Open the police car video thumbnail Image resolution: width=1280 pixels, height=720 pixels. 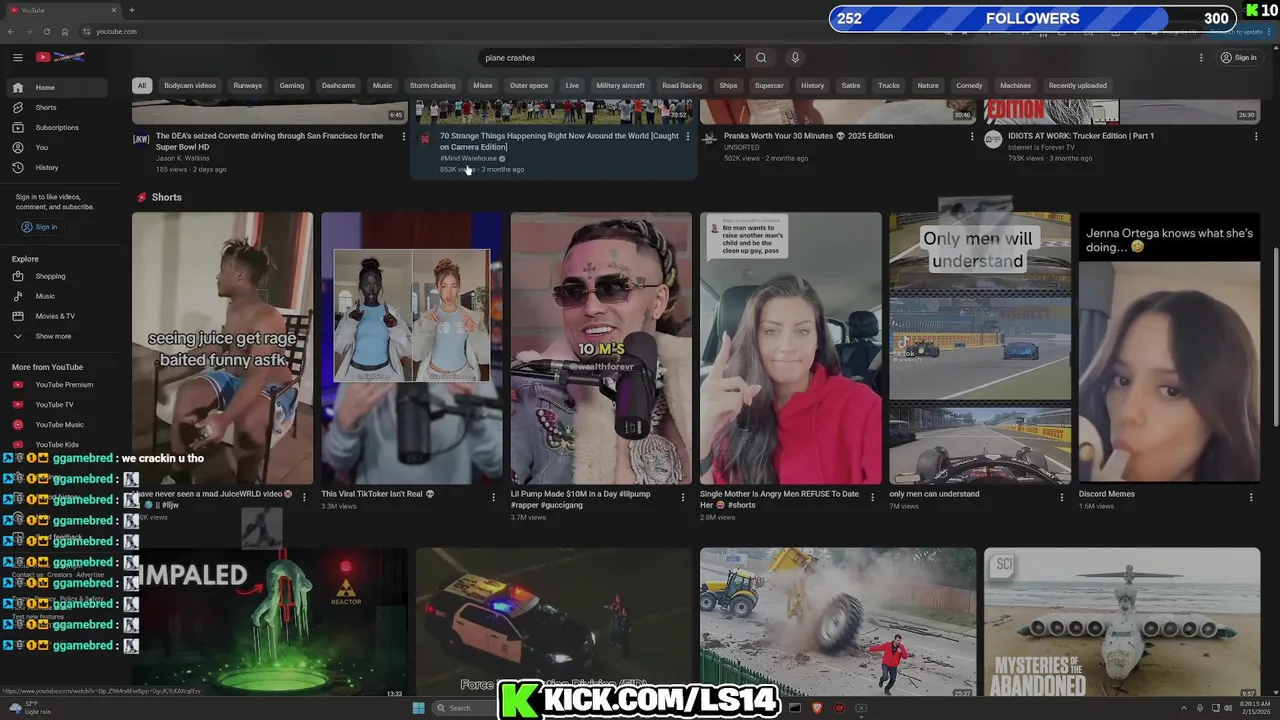coord(554,622)
